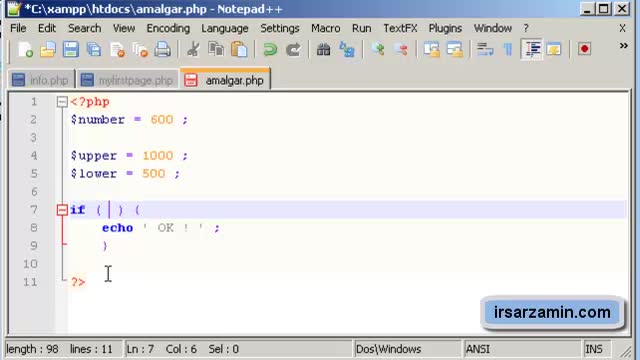Screen dimensions: 640x360
Task: Click the Zoom In toolbar icon
Action: [x=378, y=49]
